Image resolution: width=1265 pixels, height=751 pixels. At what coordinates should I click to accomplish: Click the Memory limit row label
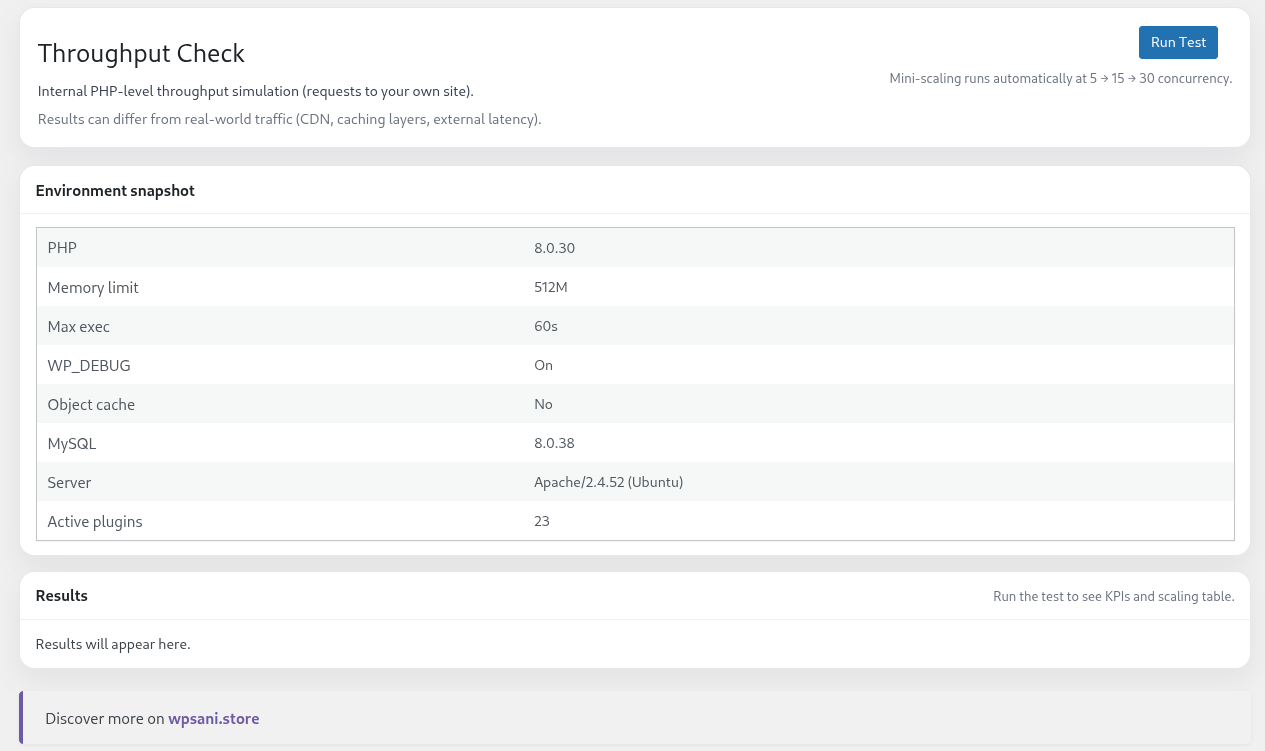click(x=93, y=287)
